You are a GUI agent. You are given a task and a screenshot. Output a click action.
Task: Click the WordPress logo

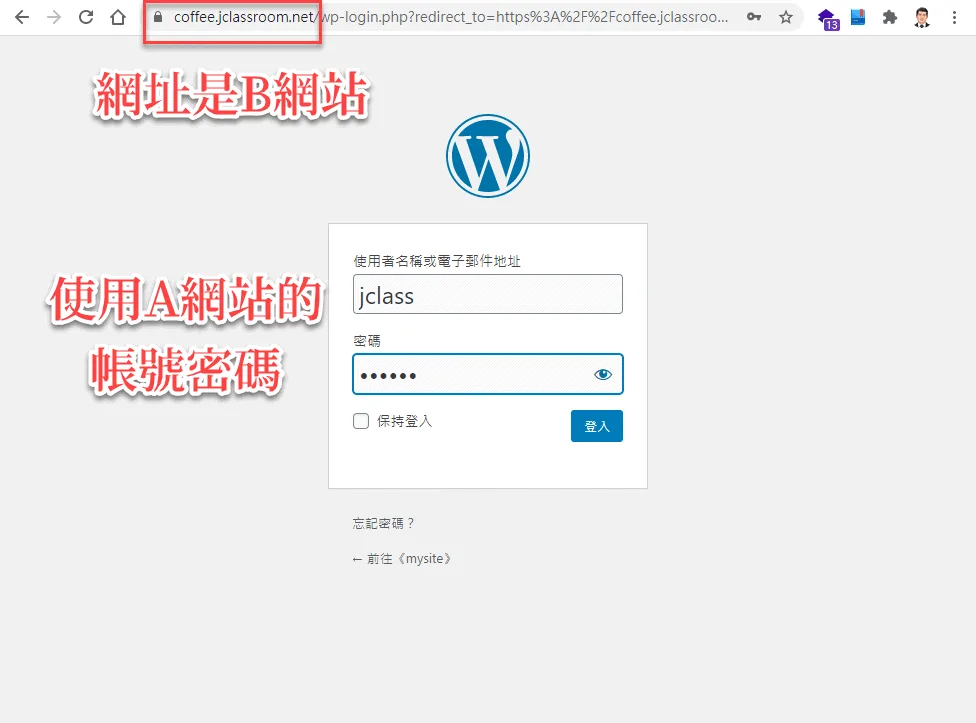(x=487, y=156)
